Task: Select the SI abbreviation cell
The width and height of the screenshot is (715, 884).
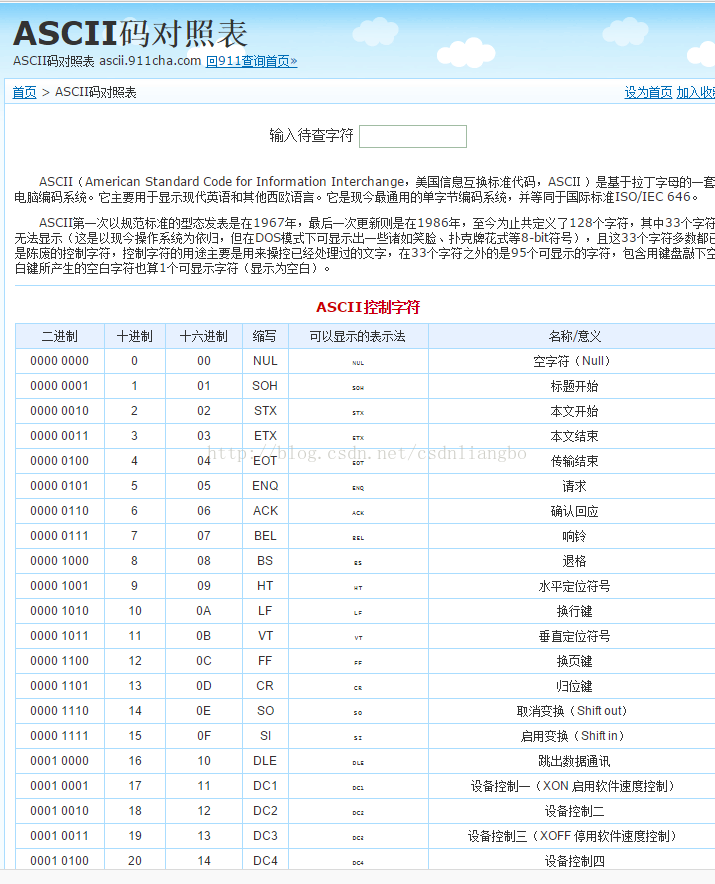Action: point(265,736)
